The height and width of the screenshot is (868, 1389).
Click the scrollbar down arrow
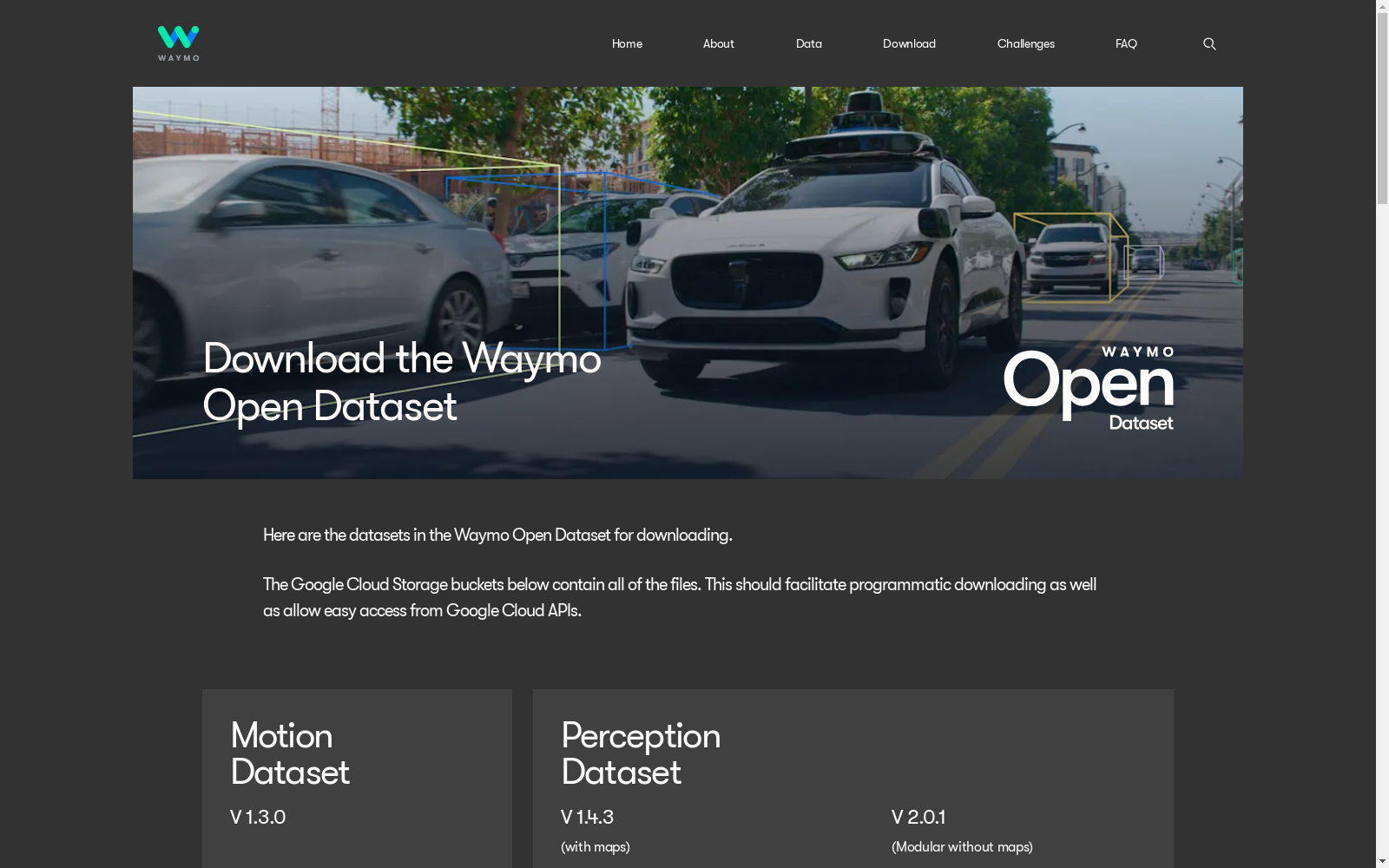(1382, 861)
